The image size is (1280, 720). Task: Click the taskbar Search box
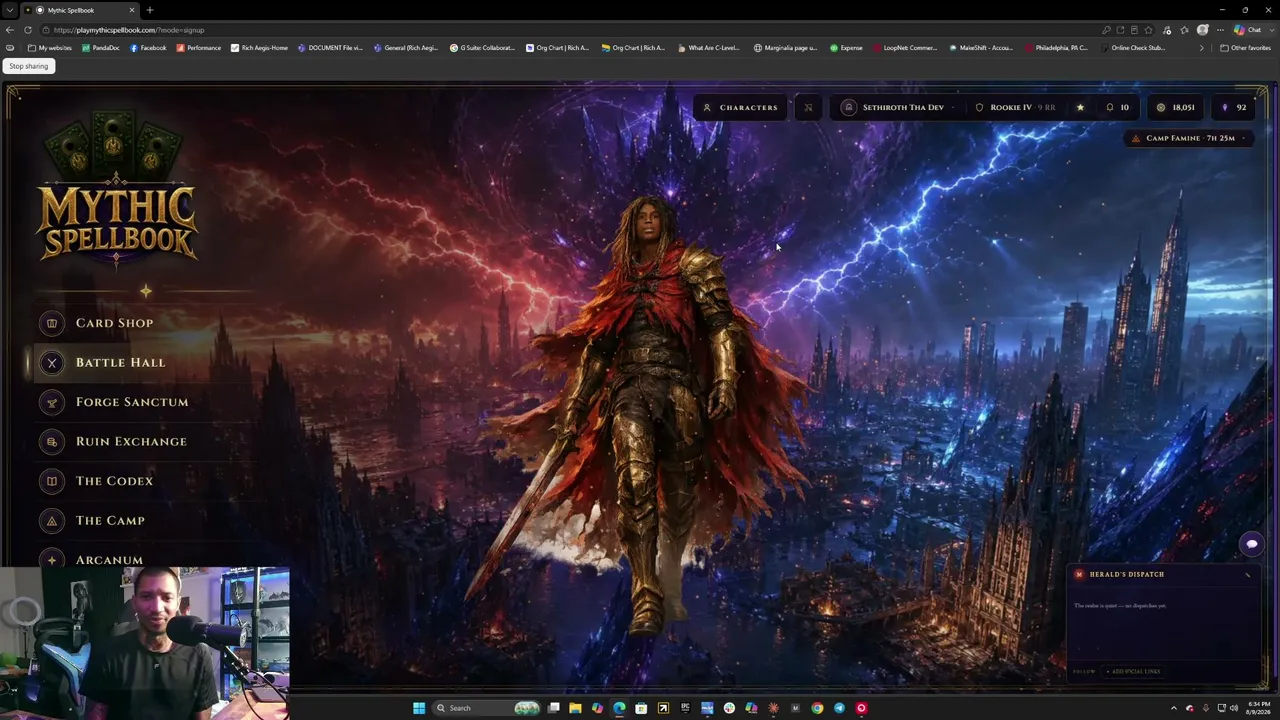point(487,708)
